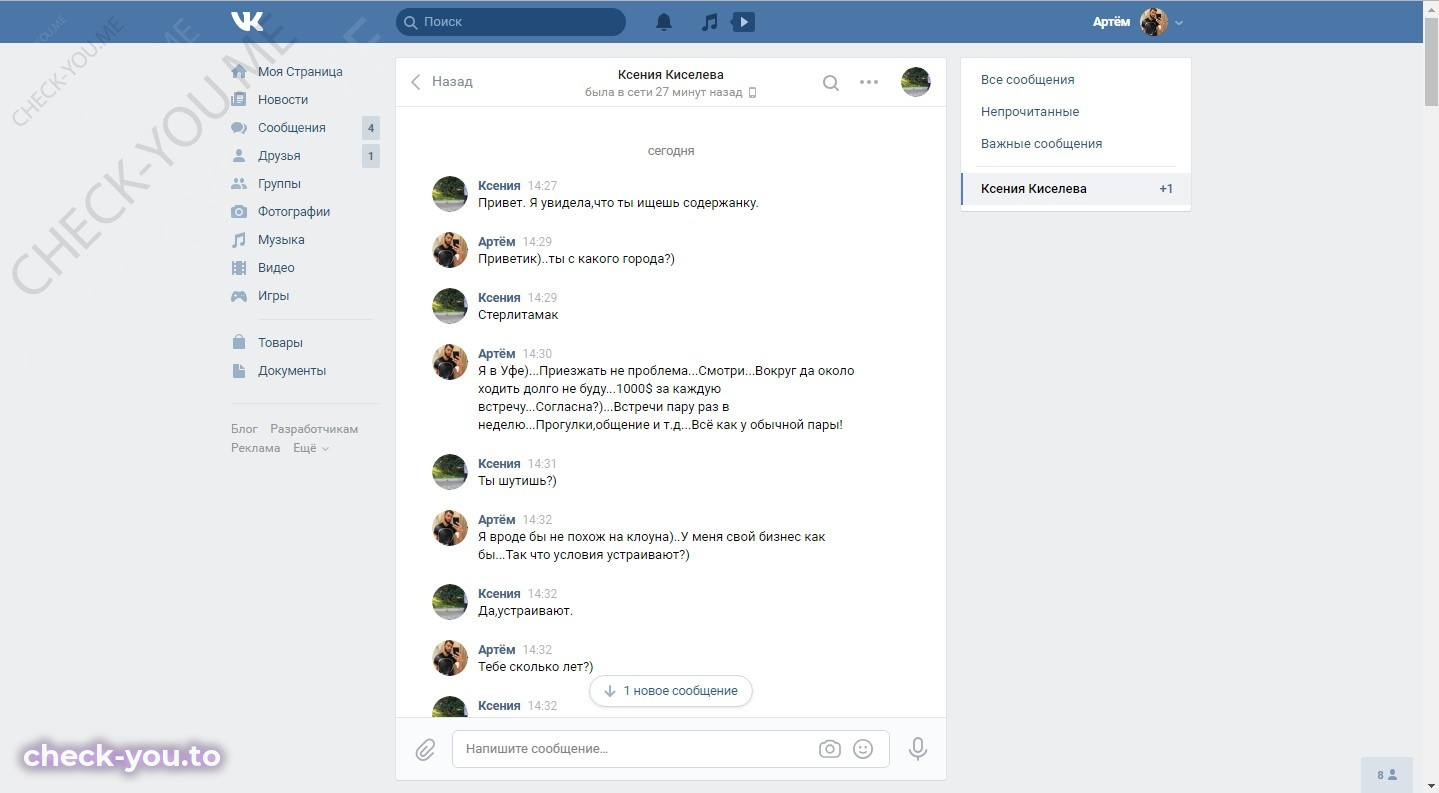The height and width of the screenshot is (793, 1439).
Task: Open notifications bell in the header
Action: point(664,22)
